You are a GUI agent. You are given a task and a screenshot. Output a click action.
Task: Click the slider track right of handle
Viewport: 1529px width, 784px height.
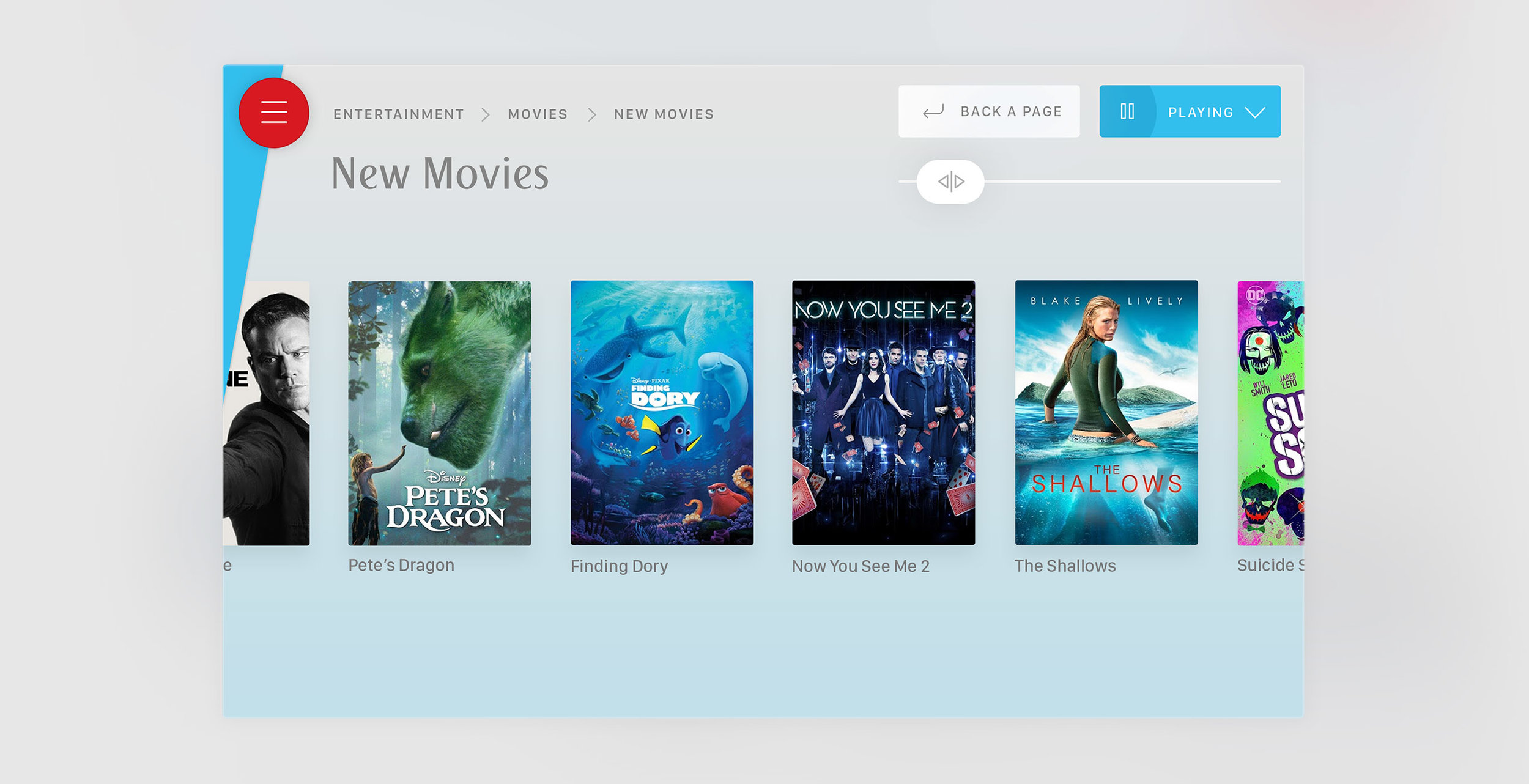click(1132, 182)
